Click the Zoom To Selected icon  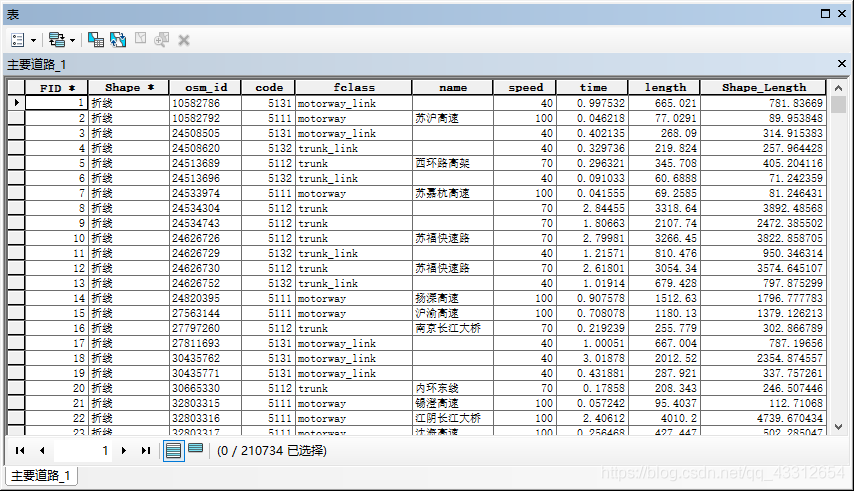(x=161, y=40)
